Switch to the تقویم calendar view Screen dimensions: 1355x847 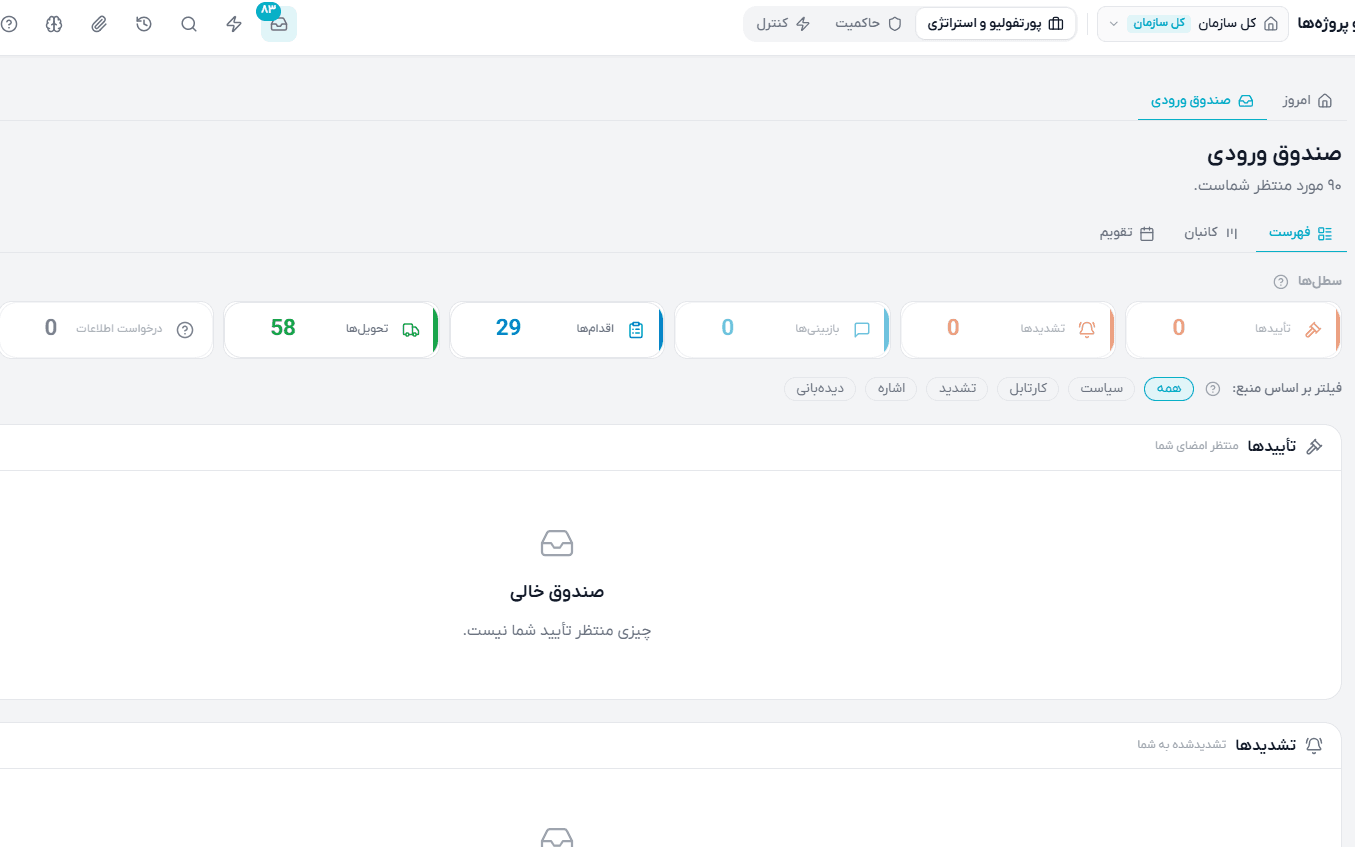click(x=1127, y=233)
